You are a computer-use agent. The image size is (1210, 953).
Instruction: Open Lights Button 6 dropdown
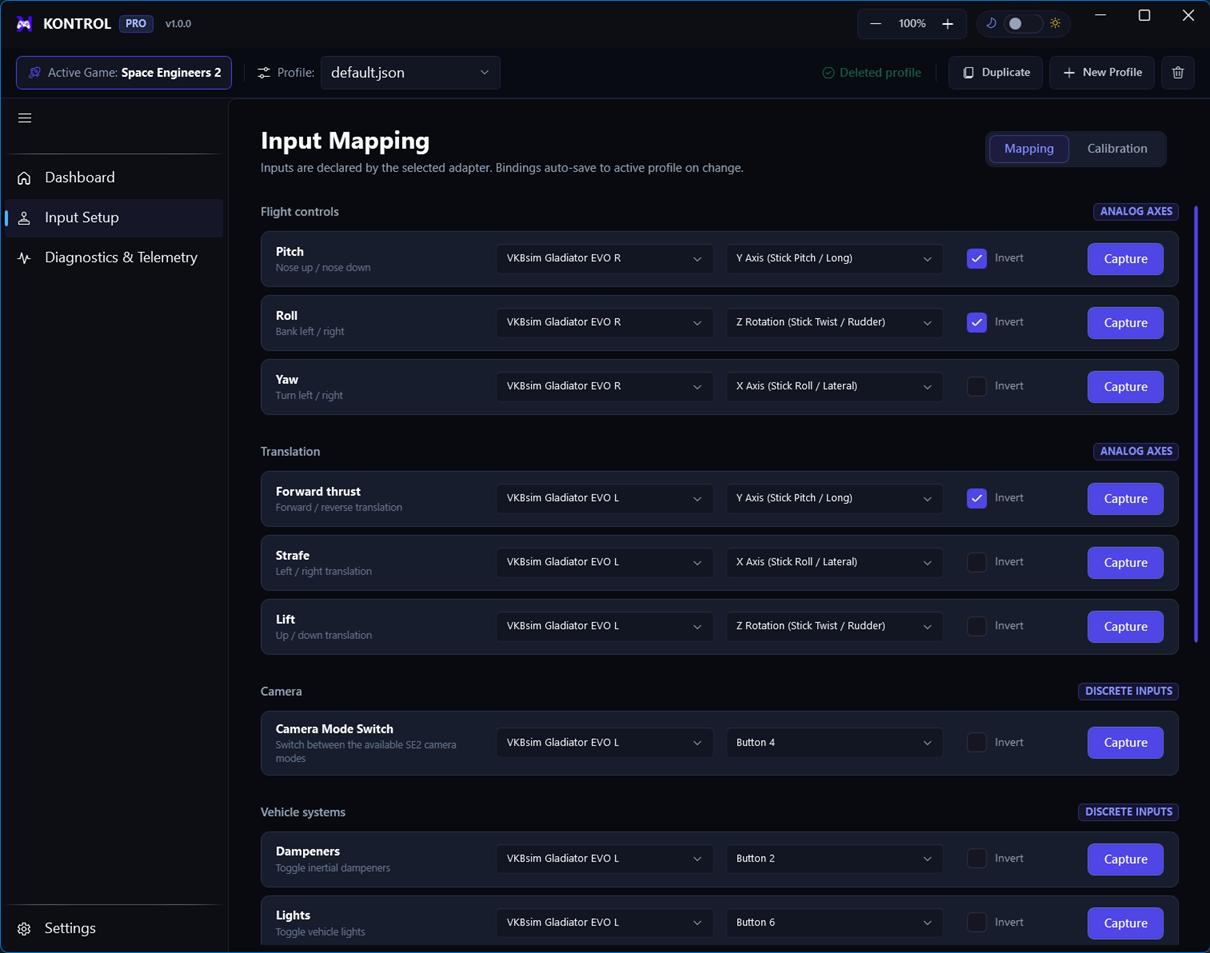click(x=834, y=922)
